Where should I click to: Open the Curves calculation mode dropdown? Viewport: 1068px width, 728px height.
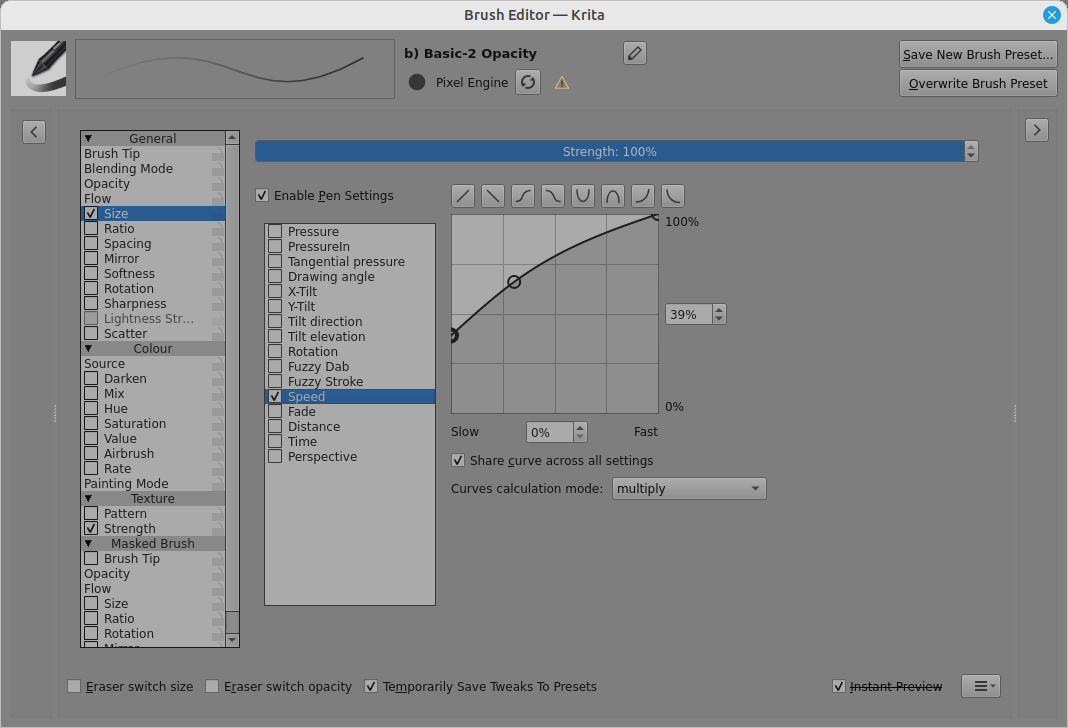pyautogui.click(x=689, y=489)
